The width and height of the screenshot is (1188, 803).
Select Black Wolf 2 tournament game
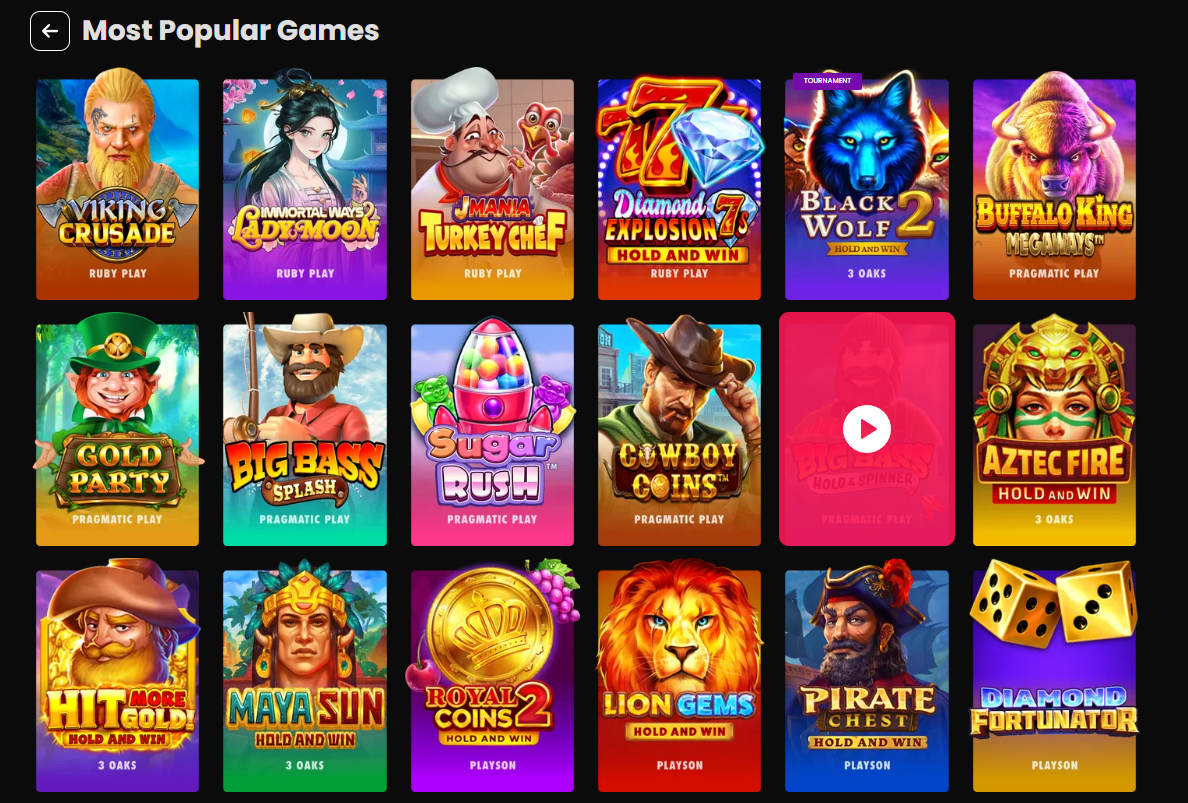point(867,189)
